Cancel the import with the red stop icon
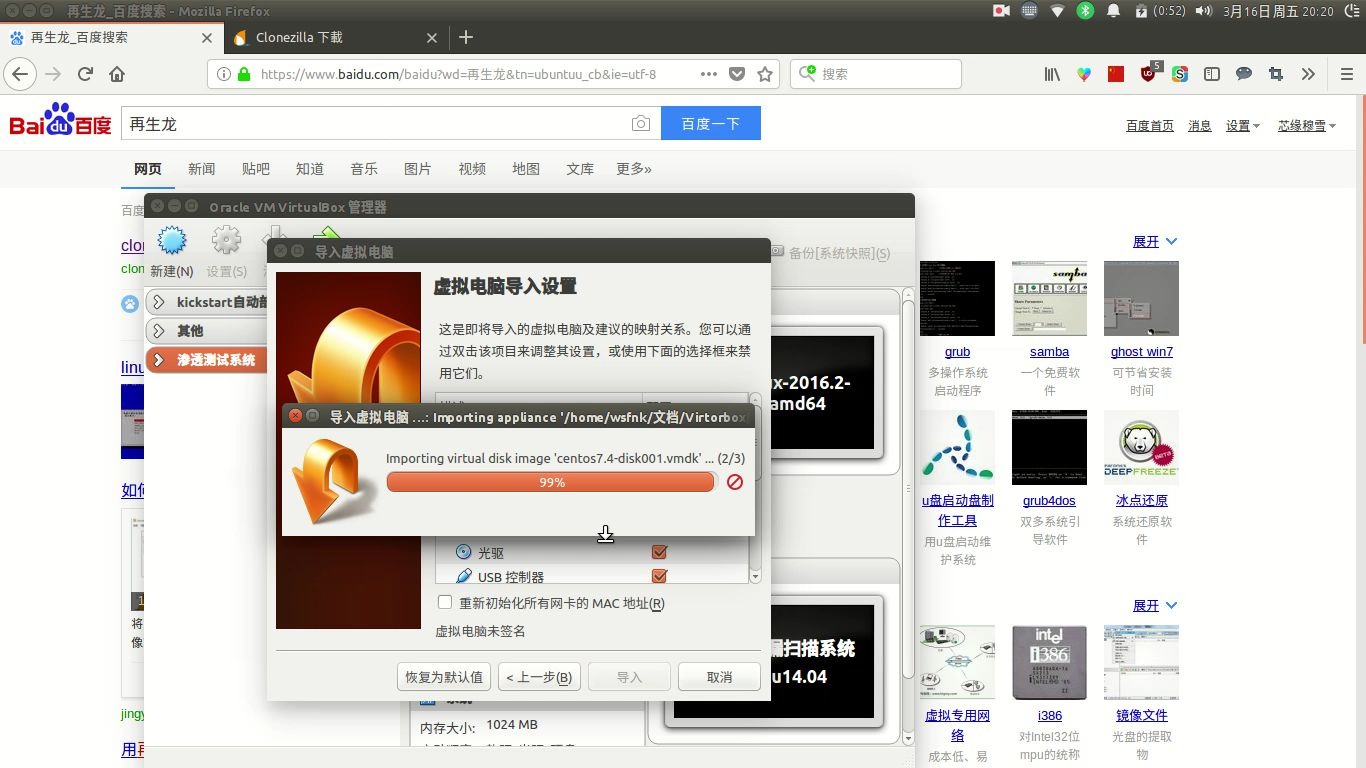This screenshot has width=1366, height=768. click(x=735, y=482)
